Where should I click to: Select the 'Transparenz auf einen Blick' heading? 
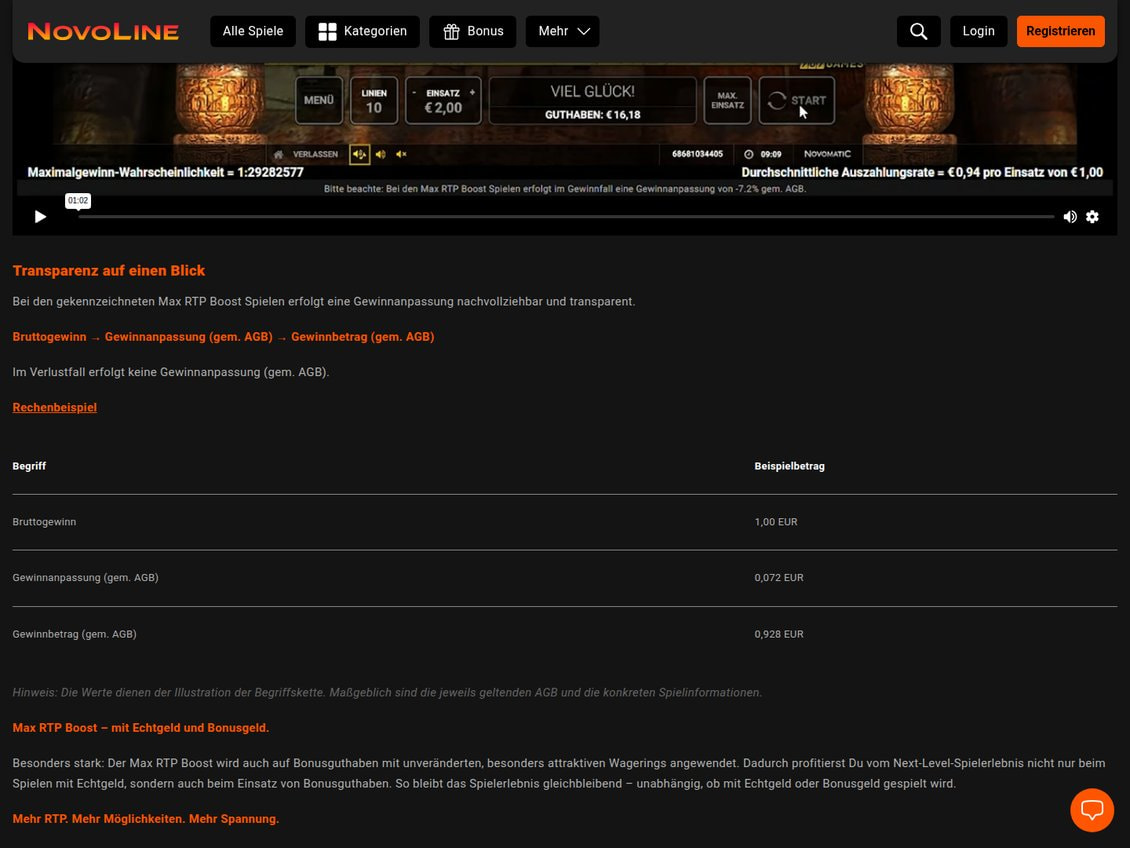click(109, 271)
